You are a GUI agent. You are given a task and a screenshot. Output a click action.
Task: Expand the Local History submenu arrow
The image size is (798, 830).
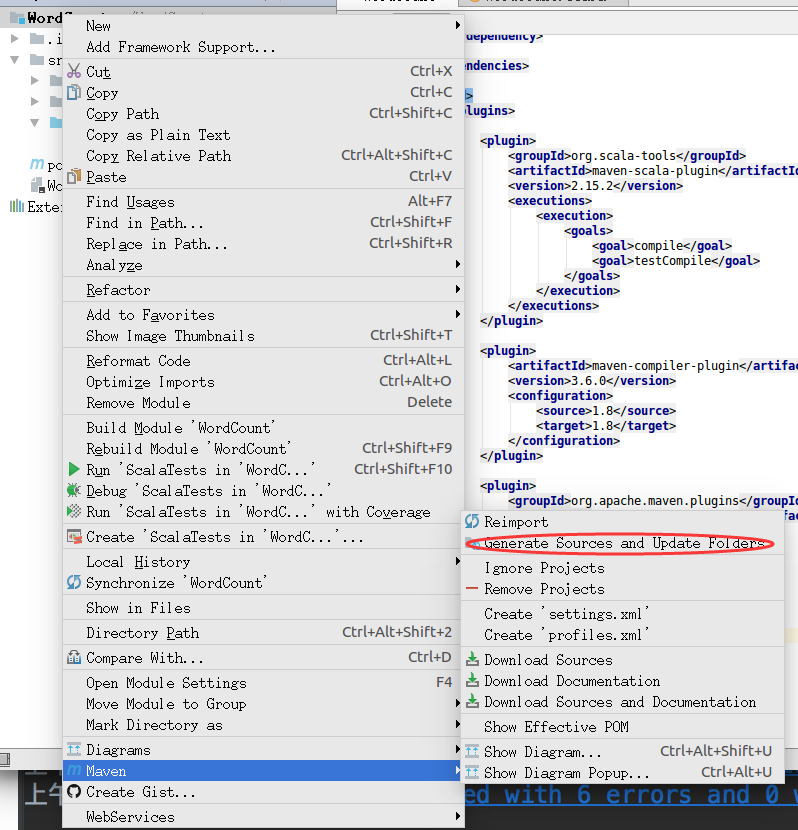(458, 561)
